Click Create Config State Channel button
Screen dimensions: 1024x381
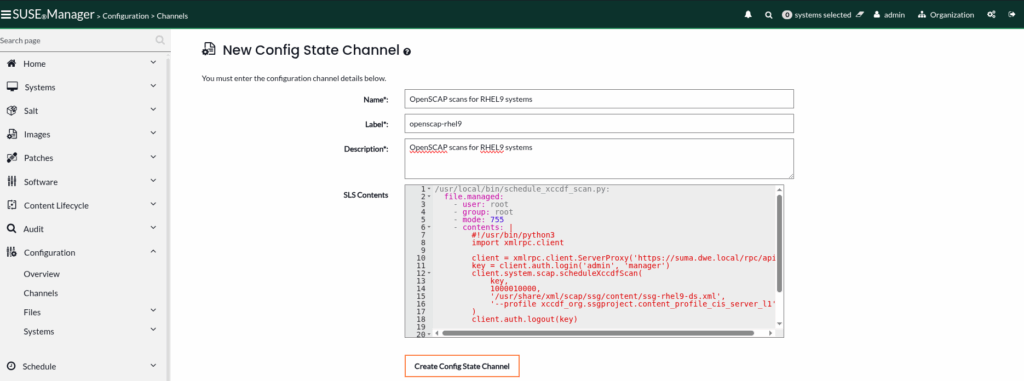(x=462, y=366)
